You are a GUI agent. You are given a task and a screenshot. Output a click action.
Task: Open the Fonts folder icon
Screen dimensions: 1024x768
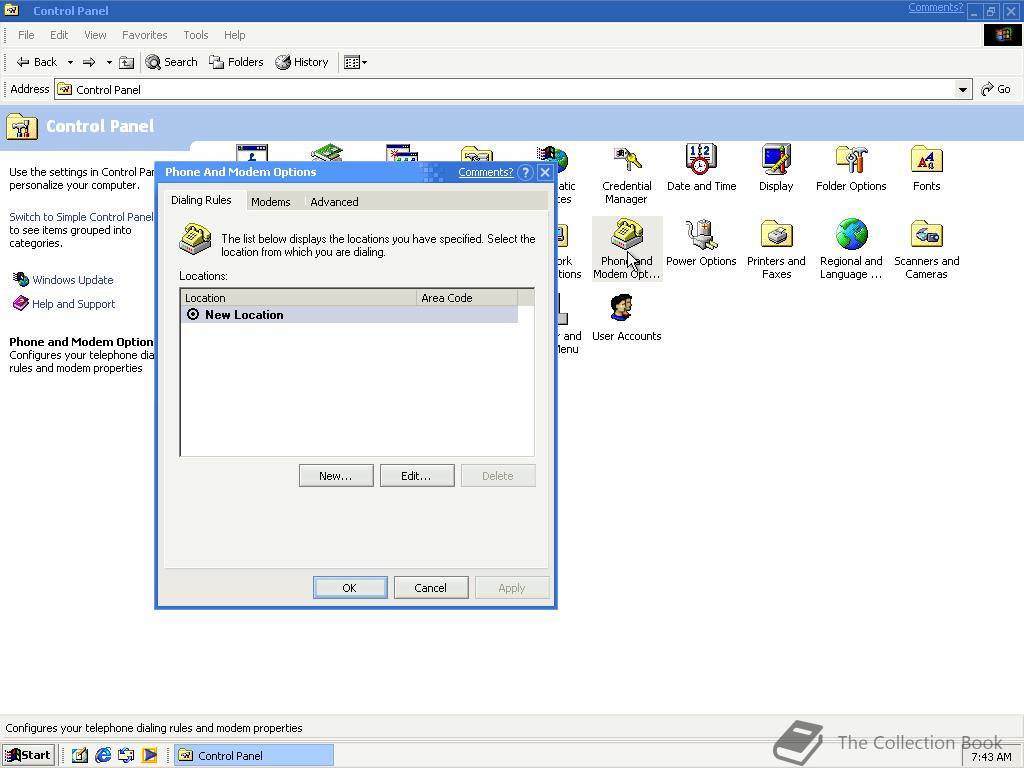926,168
